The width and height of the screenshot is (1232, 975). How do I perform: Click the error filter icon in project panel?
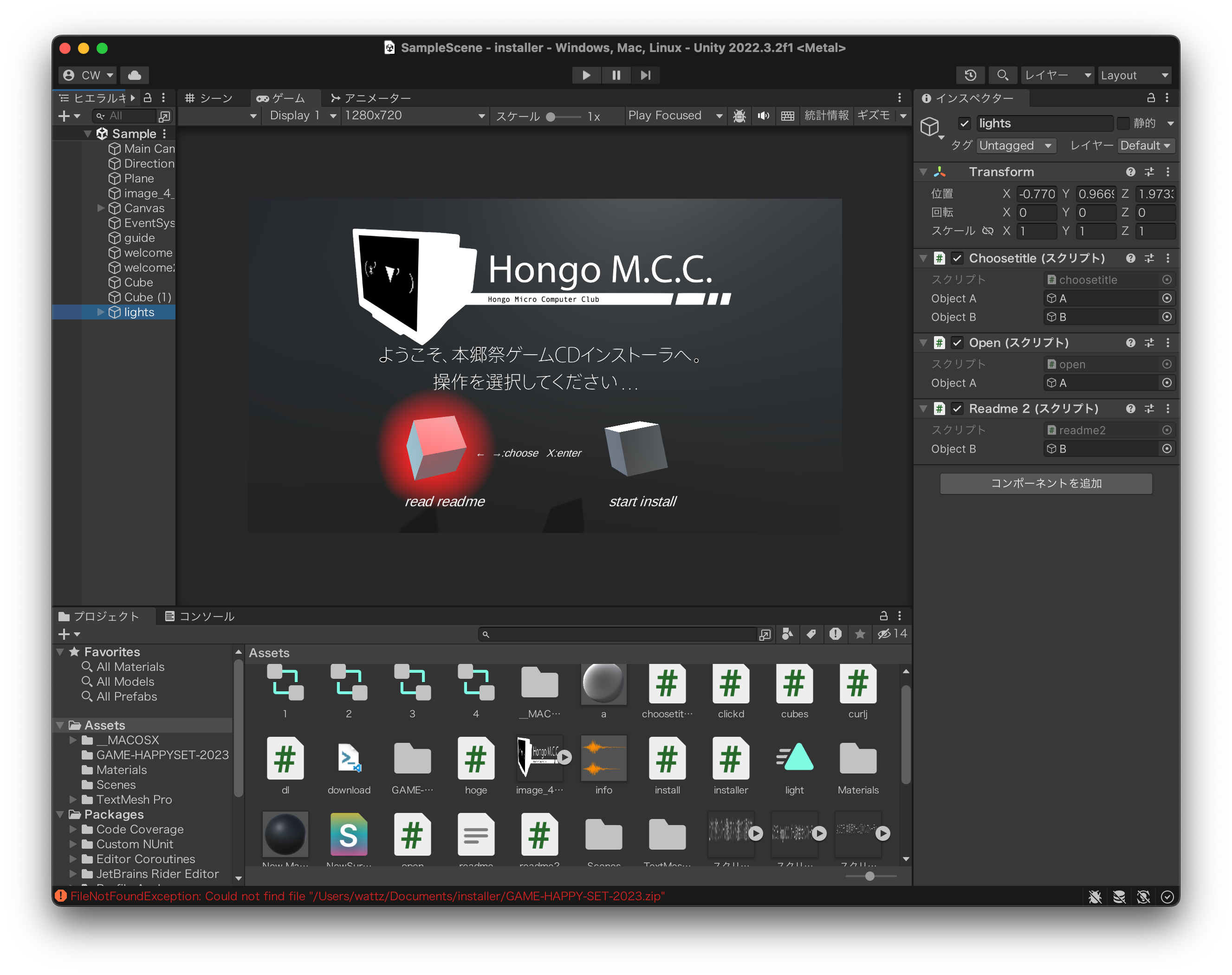coord(836,634)
